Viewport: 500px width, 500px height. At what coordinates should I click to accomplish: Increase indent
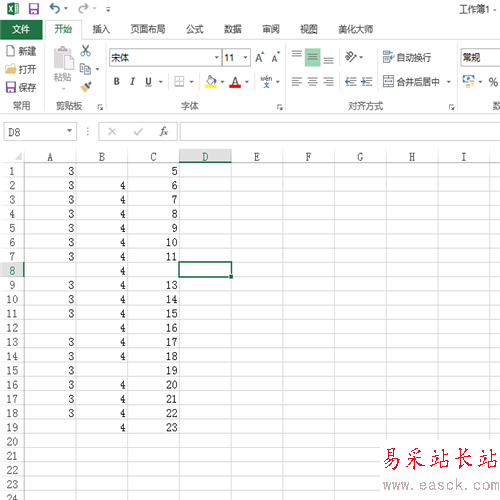[367, 82]
